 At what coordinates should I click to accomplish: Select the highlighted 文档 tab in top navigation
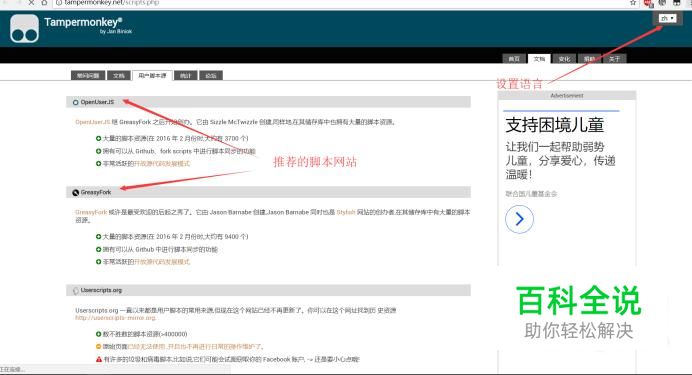(x=539, y=59)
